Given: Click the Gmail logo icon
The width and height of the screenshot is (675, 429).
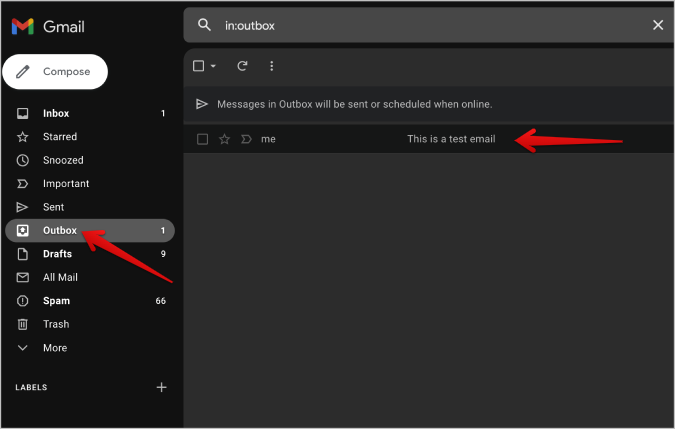Looking at the screenshot, I should point(23,26).
